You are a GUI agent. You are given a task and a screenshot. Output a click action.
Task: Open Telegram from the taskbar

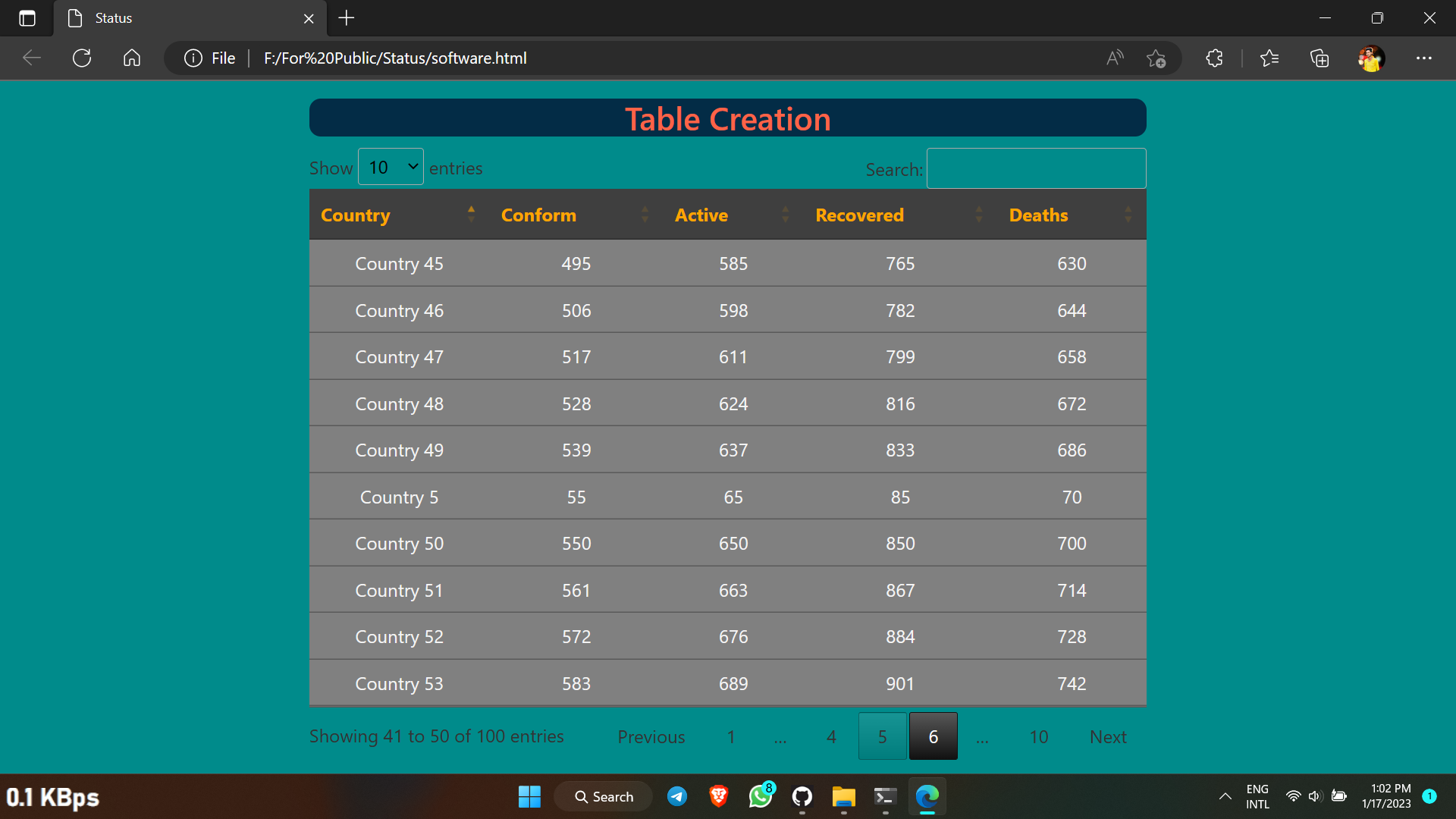(677, 796)
